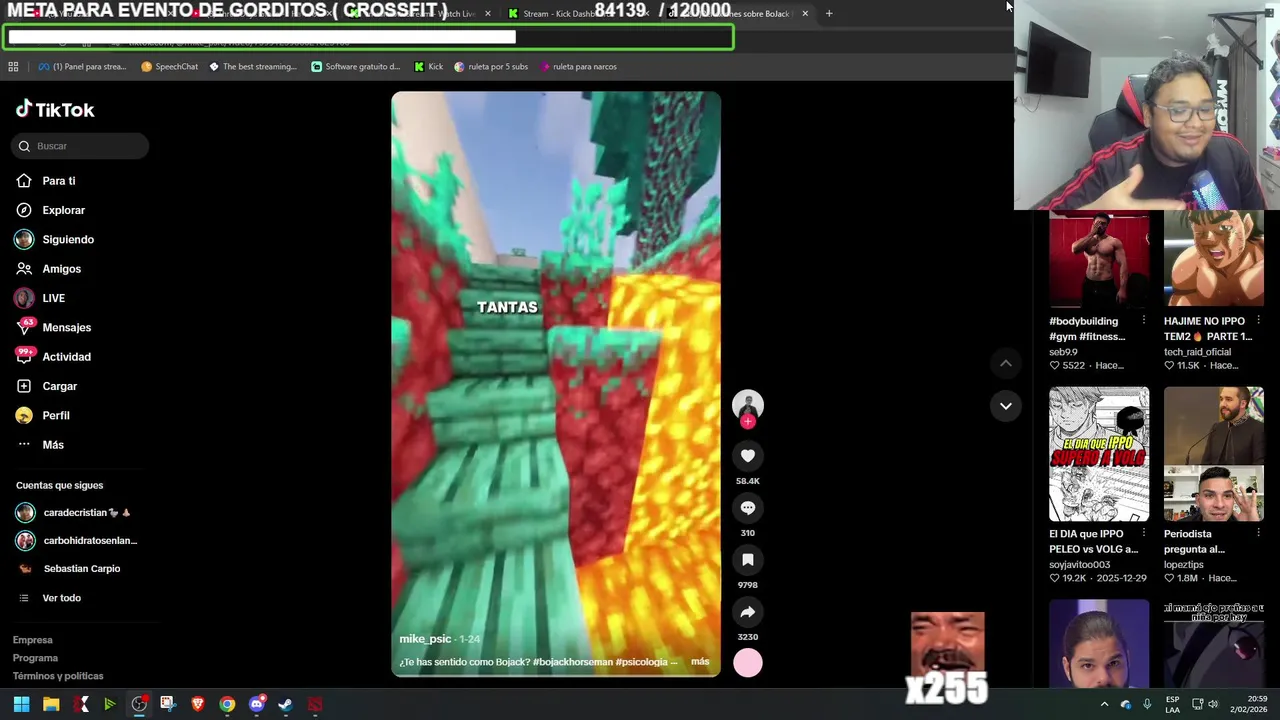Open lopeztips author link
This screenshot has width=1280, height=720.
tap(1183, 565)
